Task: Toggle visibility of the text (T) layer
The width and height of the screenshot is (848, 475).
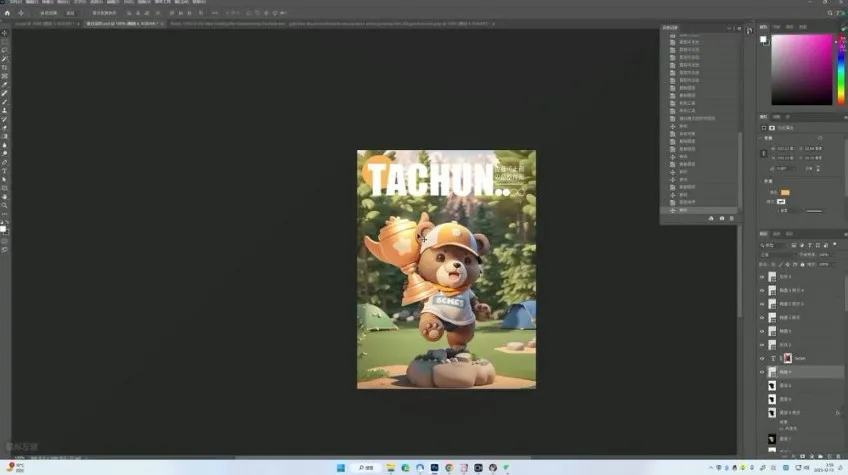Action: 762,357
